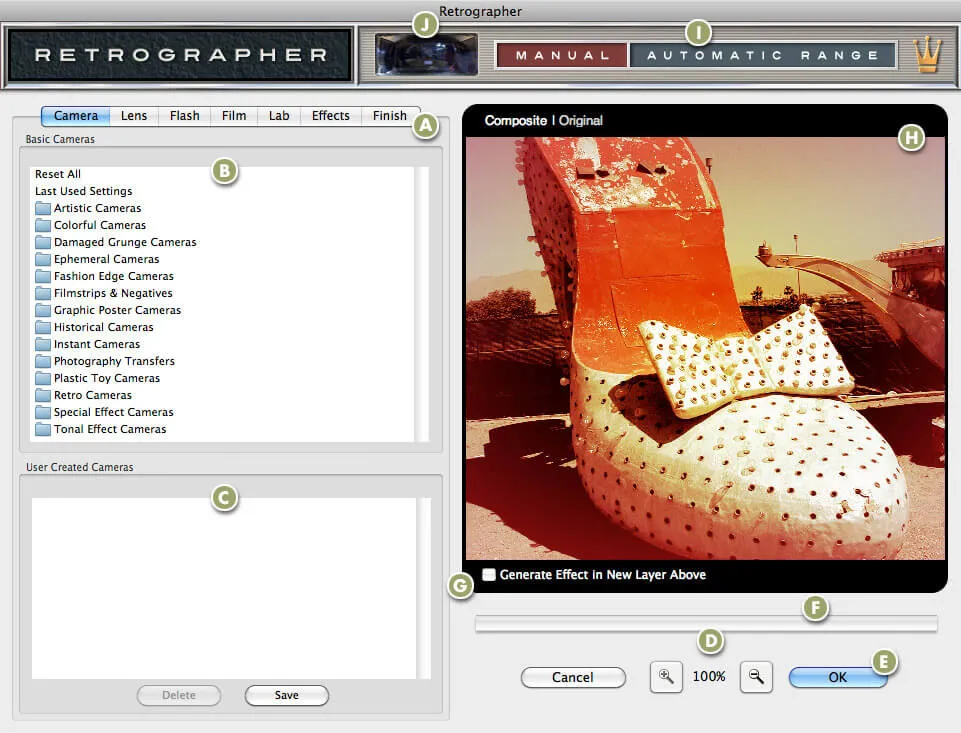
Task: Switch to the Lens tab
Action: [133, 115]
